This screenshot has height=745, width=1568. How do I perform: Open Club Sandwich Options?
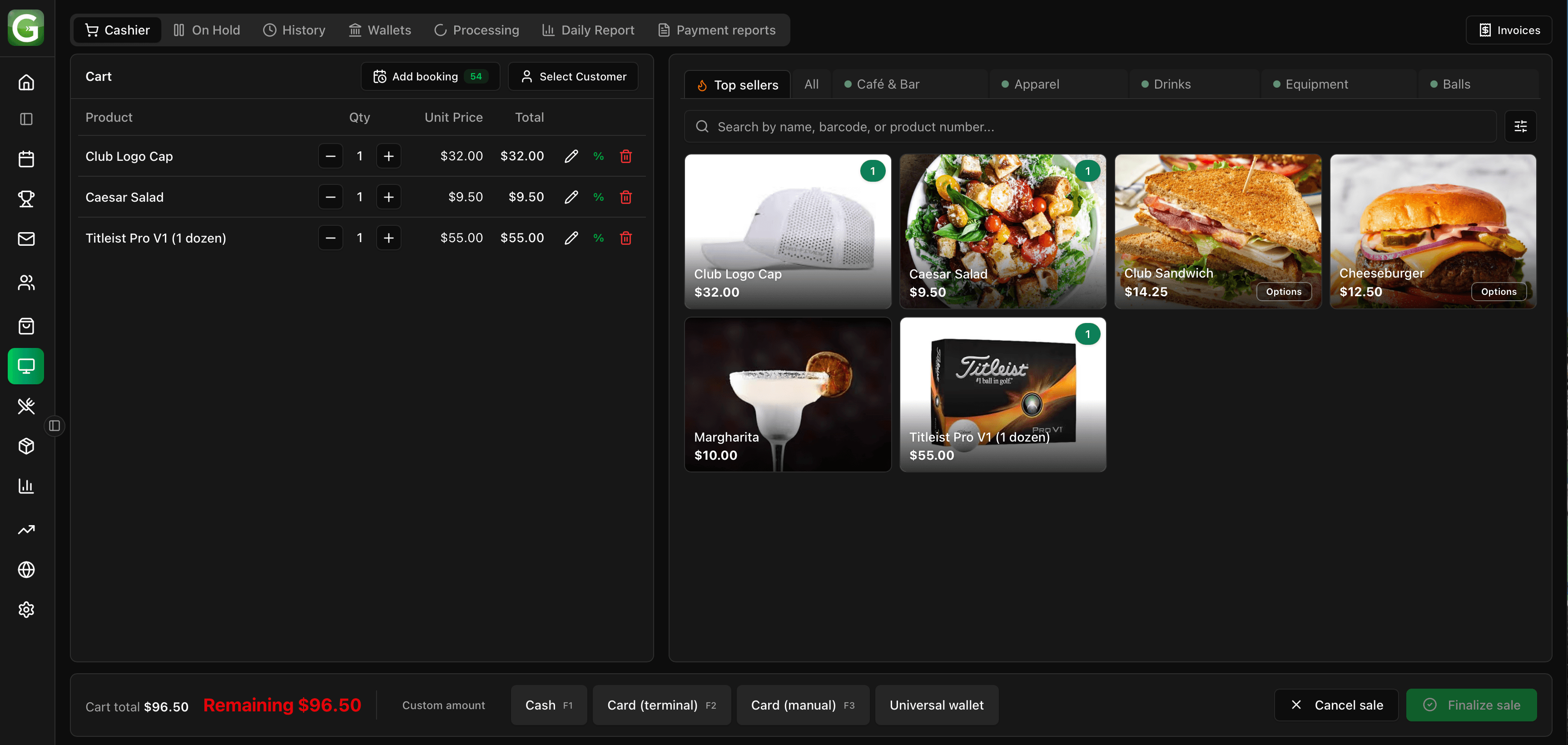tap(1283, 292)
